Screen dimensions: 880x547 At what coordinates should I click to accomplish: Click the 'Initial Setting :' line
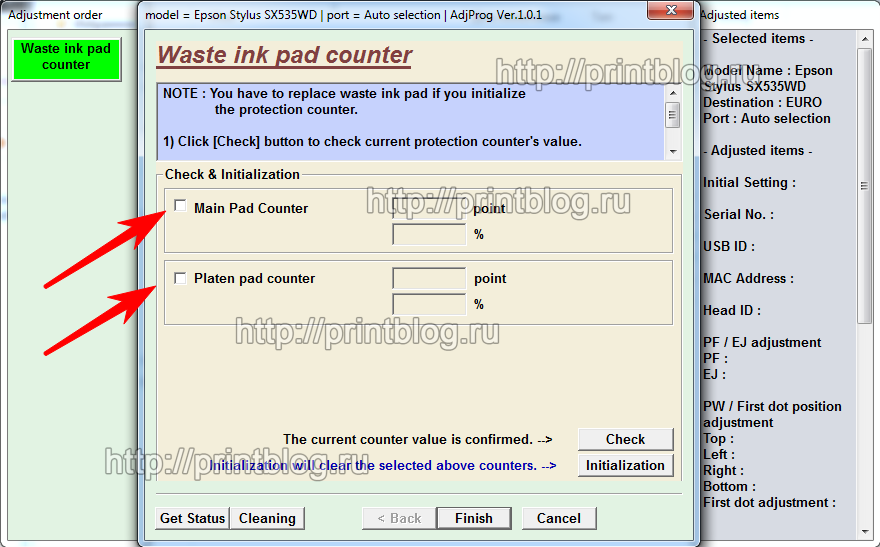(749, 182)
